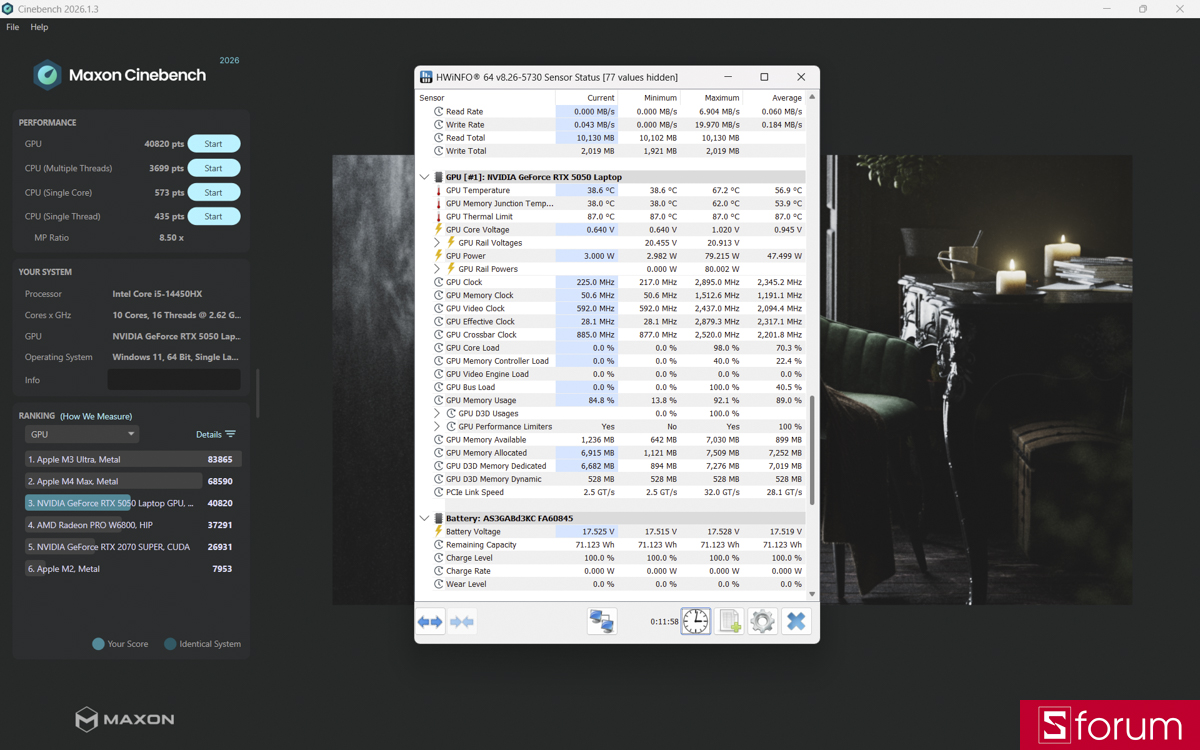Click the Maxon logo at bottom
The image size is (1200, 750).
click(125, 719)
